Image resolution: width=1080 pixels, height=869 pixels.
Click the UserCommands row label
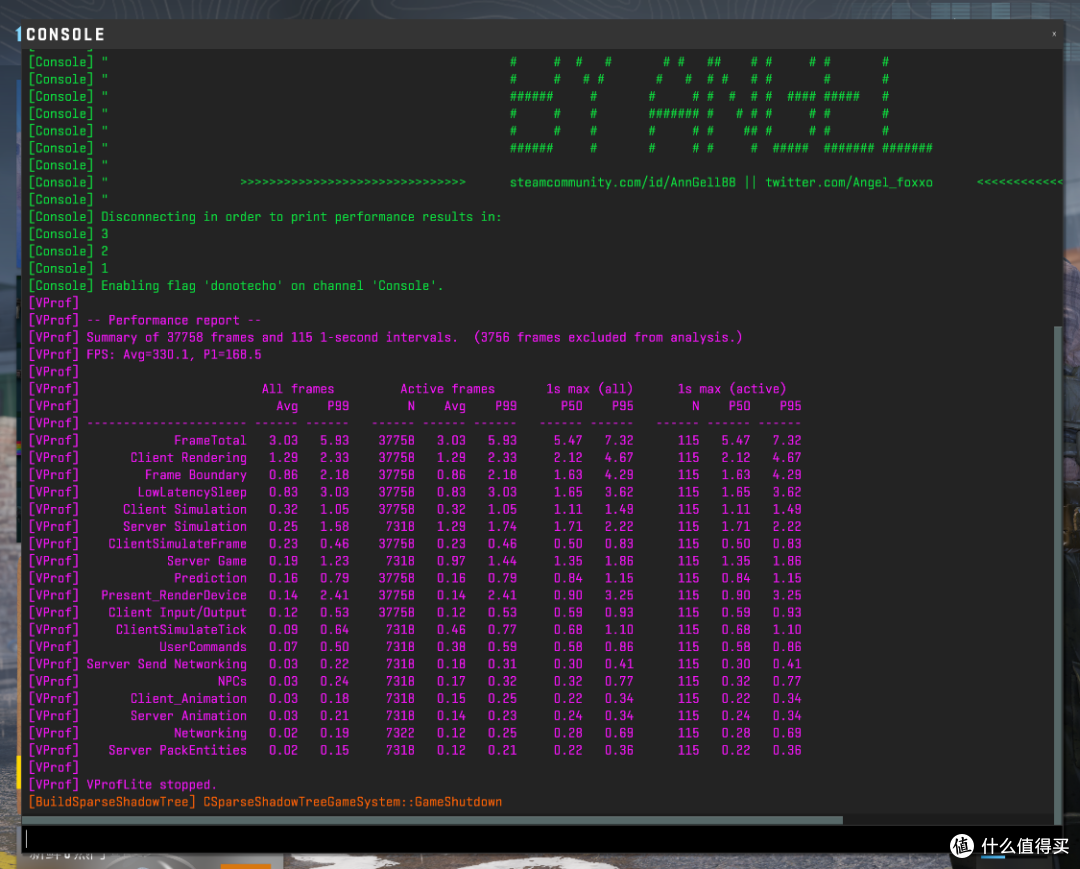pyautogui.click(x=203, y=647)
